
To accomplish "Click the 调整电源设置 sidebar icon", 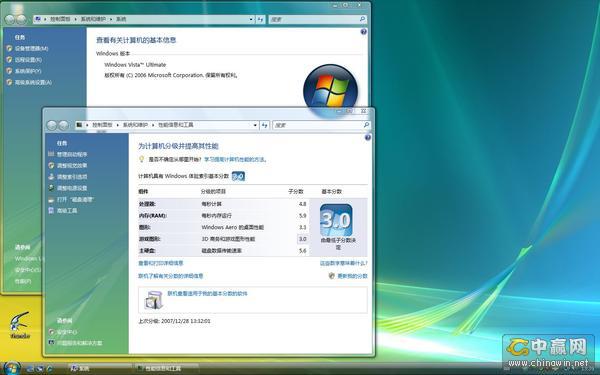I will (x=51, y=188).
